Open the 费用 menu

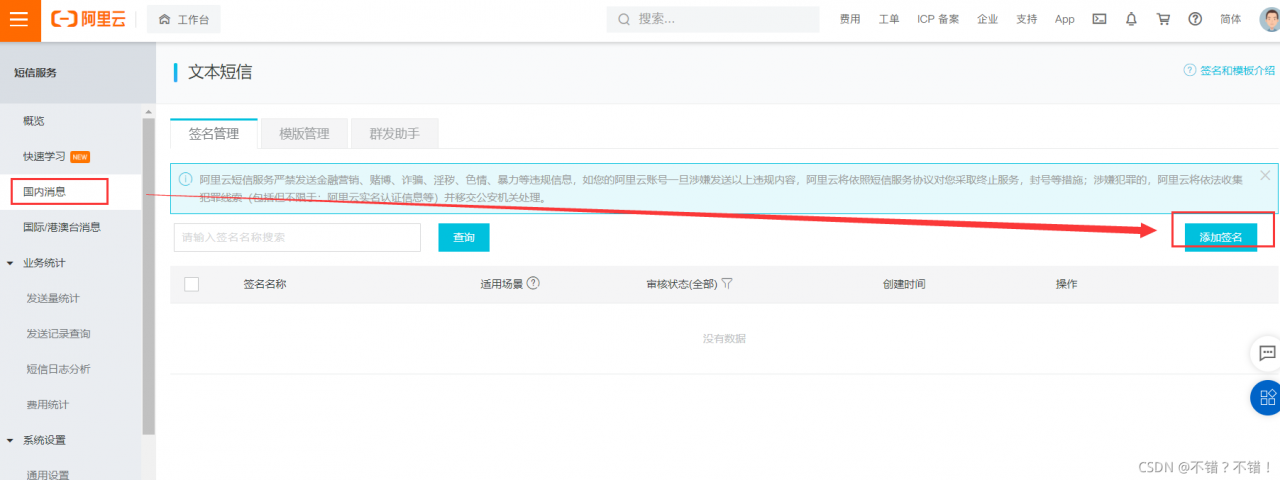(x=850, y=19)
